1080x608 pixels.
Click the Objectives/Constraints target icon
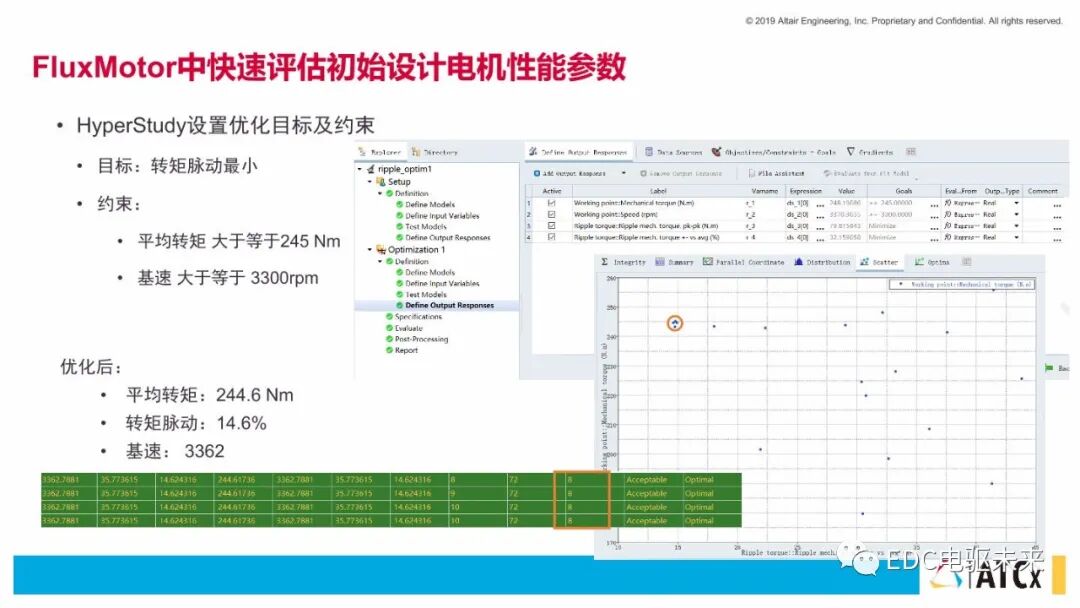716,151
